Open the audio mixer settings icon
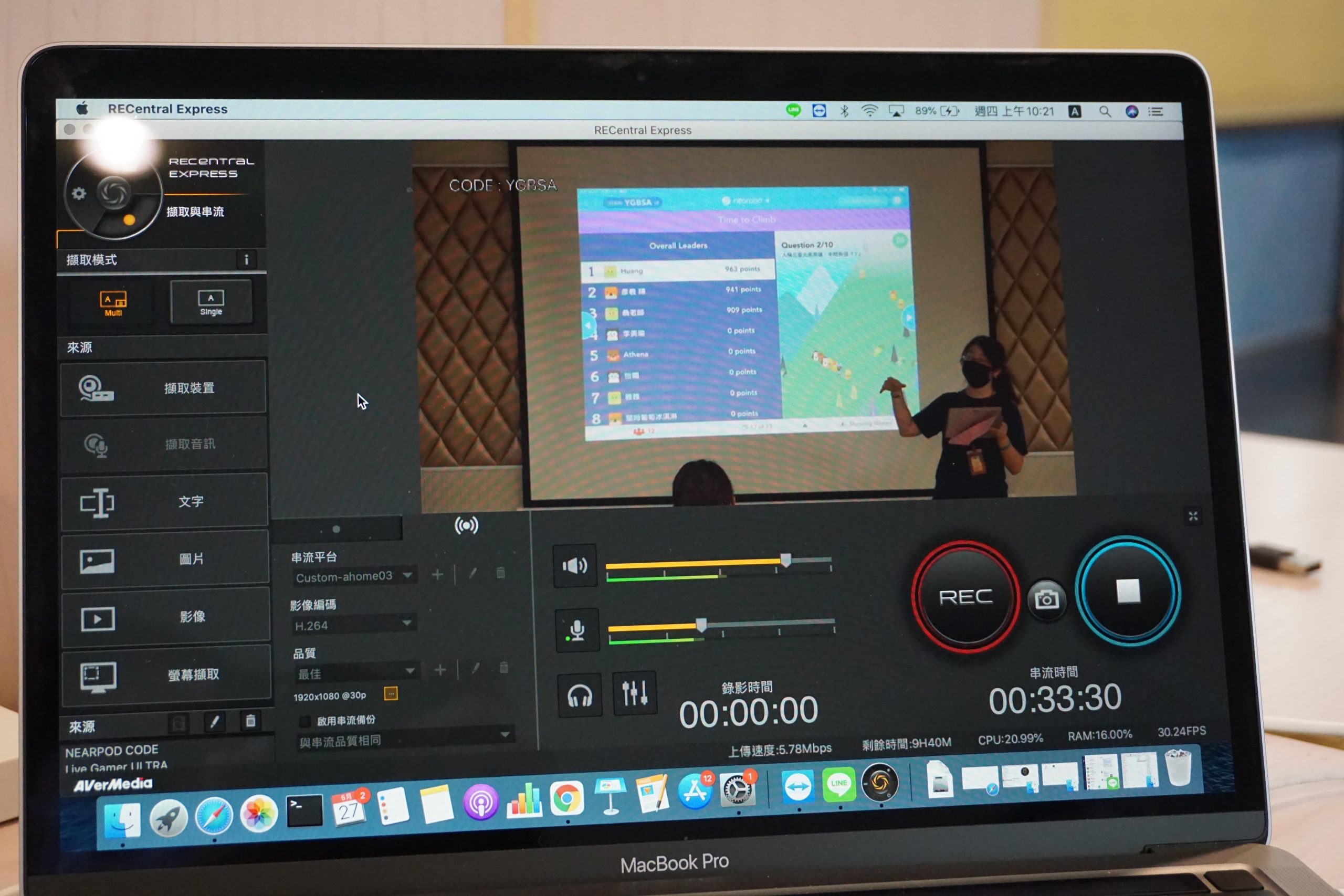Screen dimensions: 1344x896 tap(634, 693)
